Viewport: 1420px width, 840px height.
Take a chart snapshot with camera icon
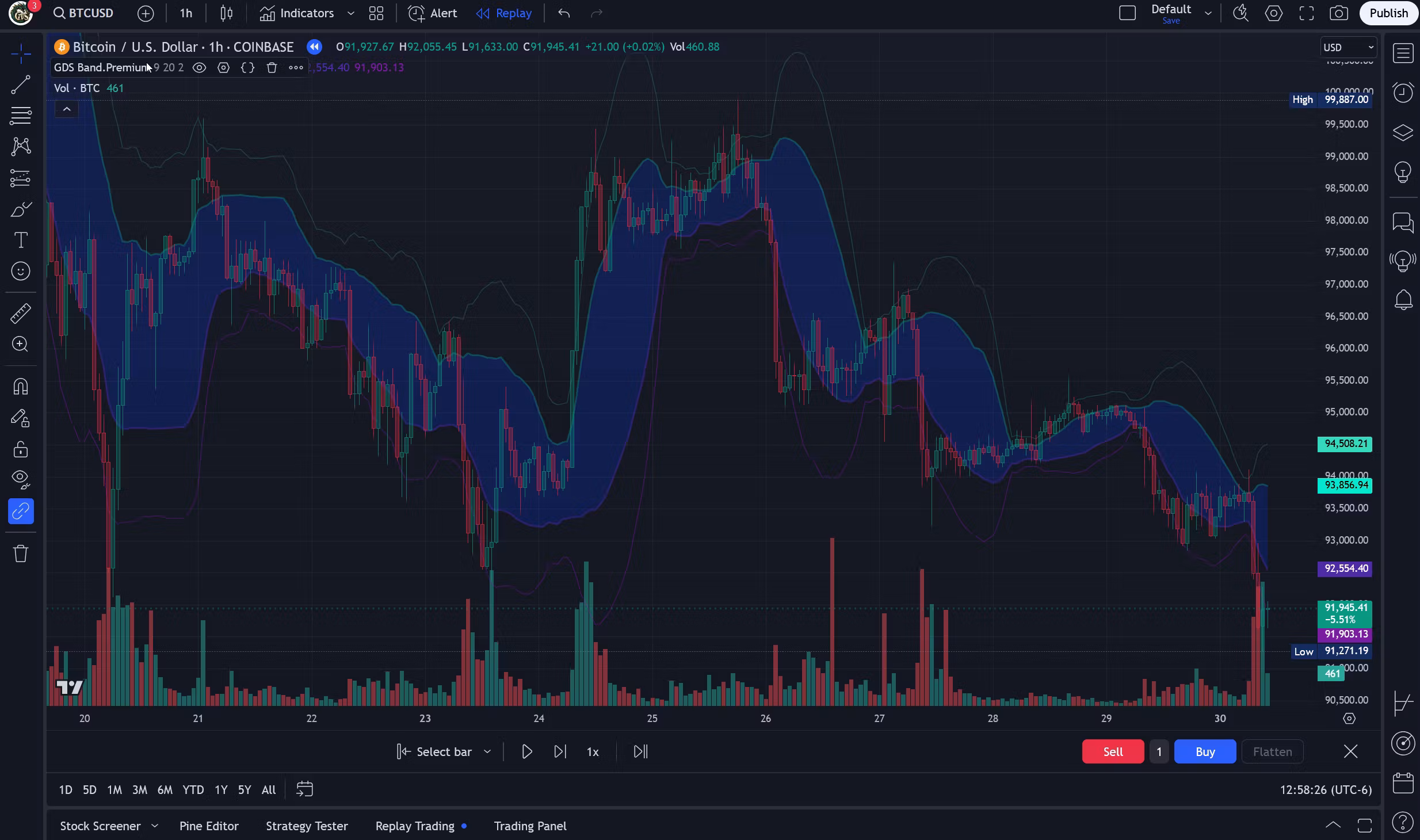pos(1339,13)
